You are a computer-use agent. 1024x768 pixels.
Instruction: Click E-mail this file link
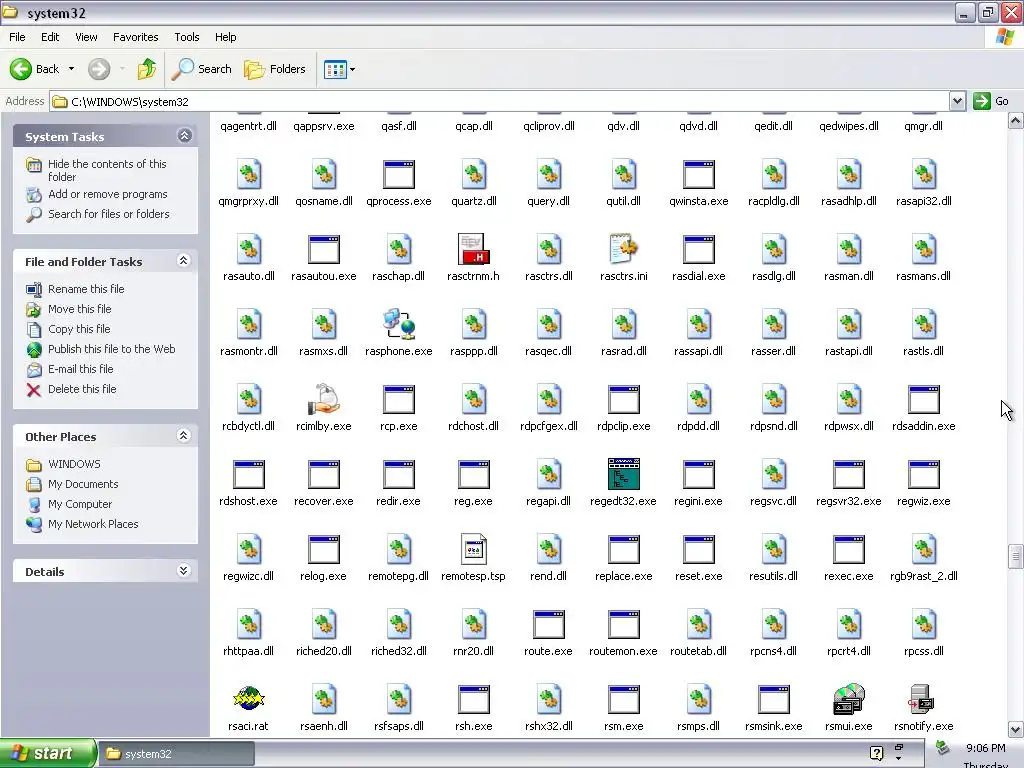coord(80,368)
